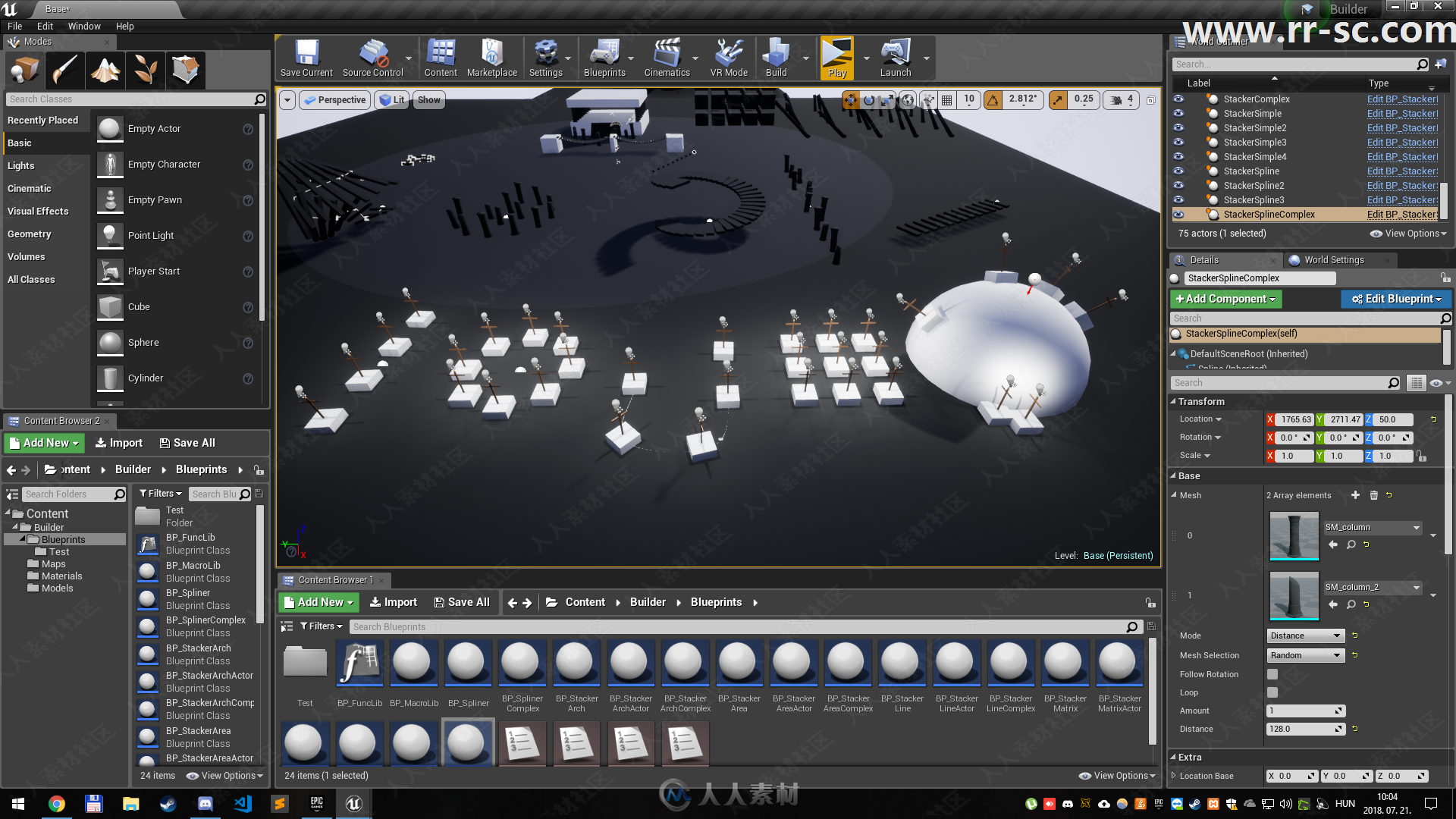Enable VR Mode icon
Image resolution: width=1456 pixels, height=819 pixels.
[729, 58]
